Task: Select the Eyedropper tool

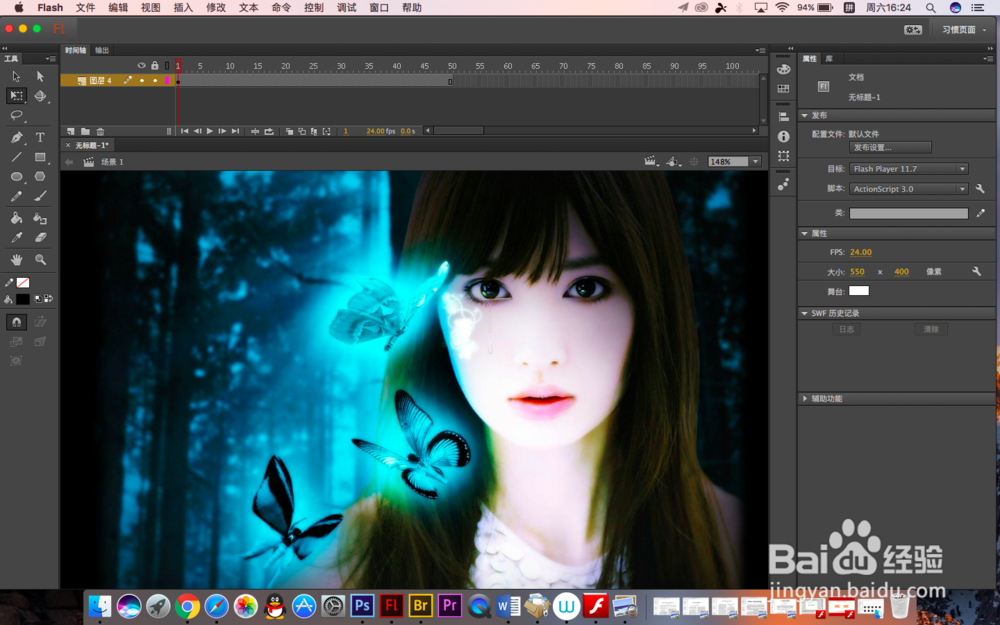Action: click(17, 238)
